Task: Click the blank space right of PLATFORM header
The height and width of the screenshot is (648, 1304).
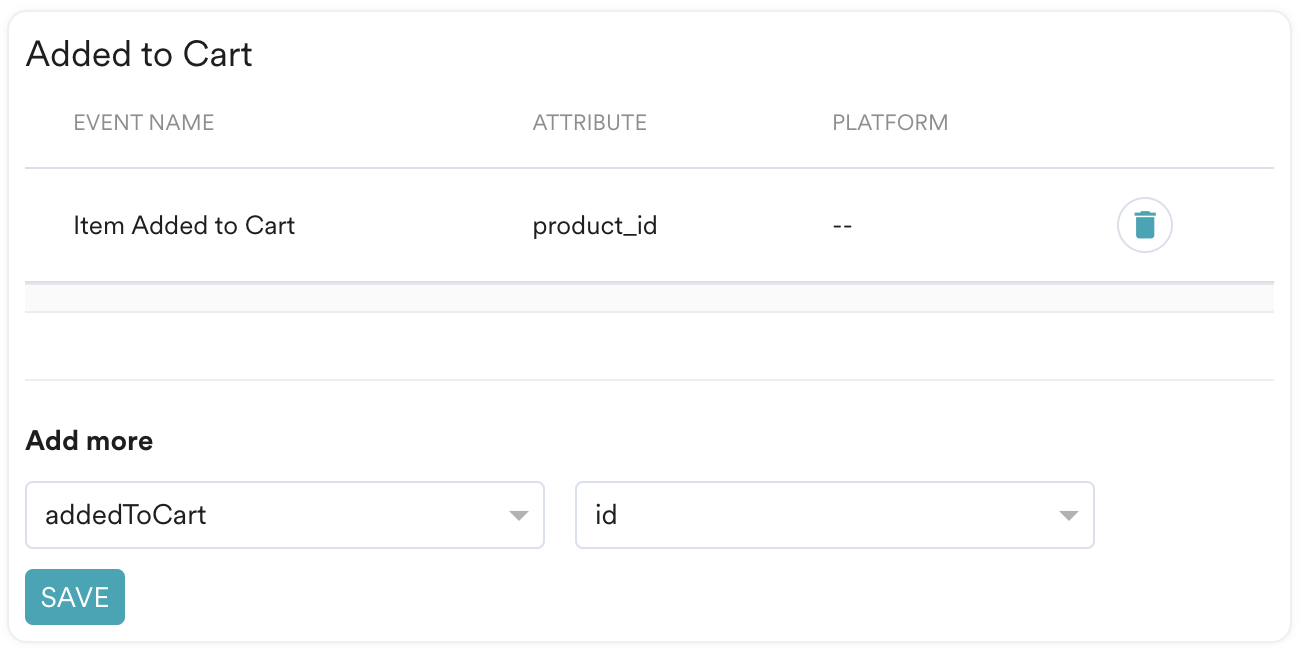Action: coord(1110,123)
